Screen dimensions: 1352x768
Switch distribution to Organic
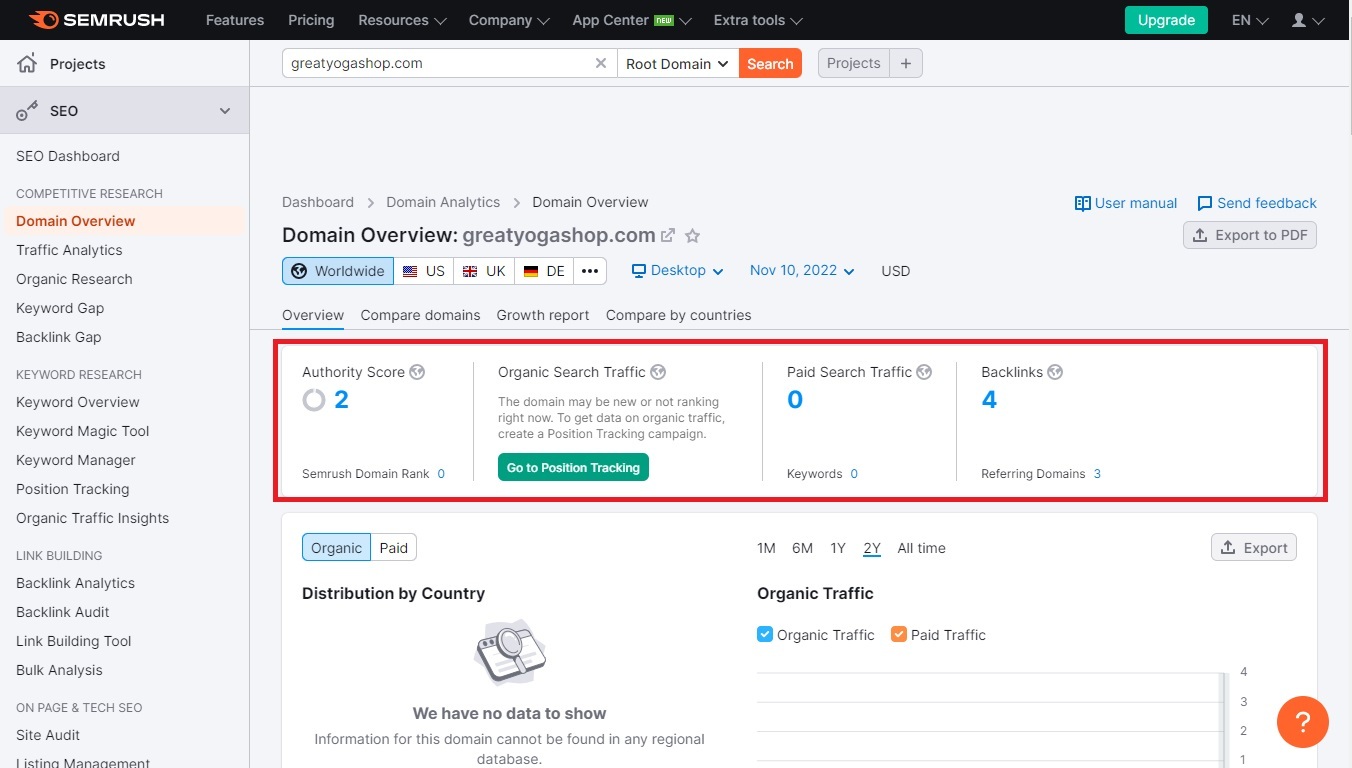click(x=336, y=548)
